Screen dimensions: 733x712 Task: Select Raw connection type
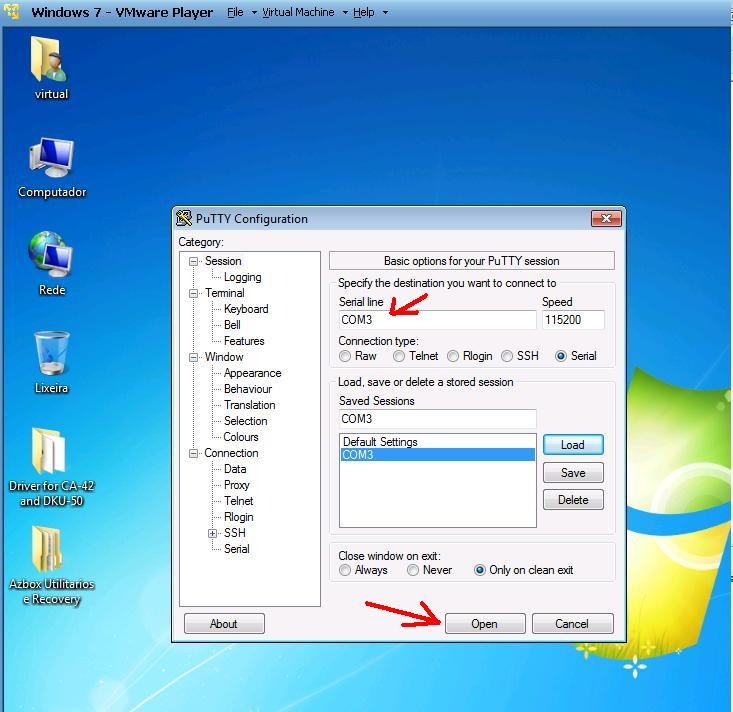(x=345, y=356)
